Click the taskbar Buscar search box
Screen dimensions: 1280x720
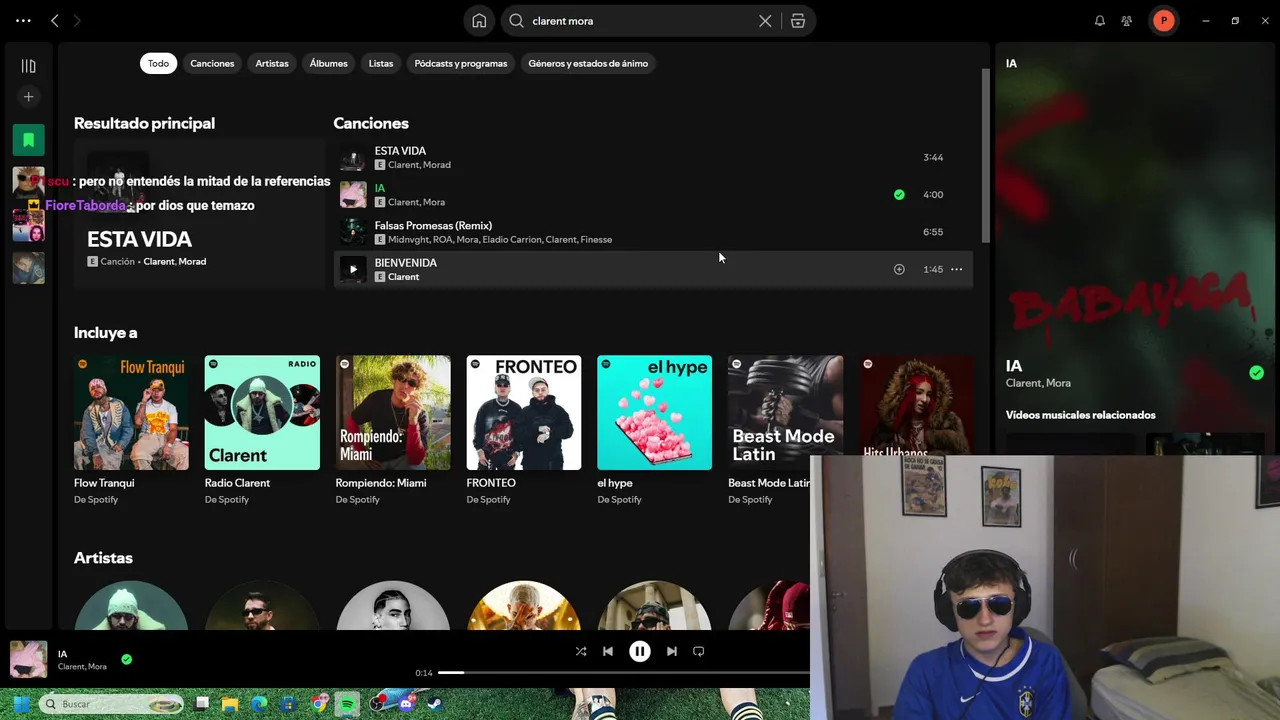(111, 704)
